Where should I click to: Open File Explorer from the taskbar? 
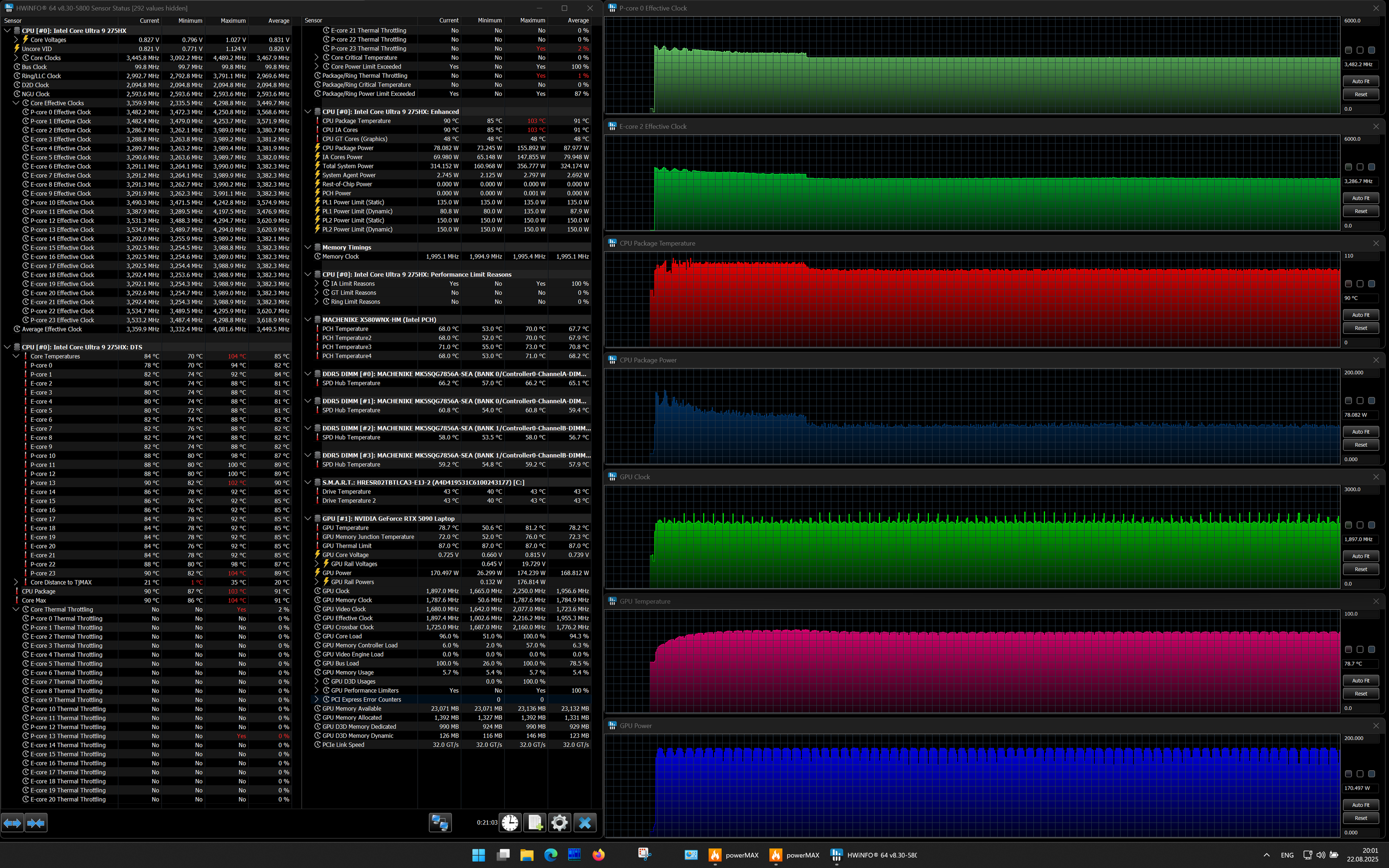coord(527,855)
